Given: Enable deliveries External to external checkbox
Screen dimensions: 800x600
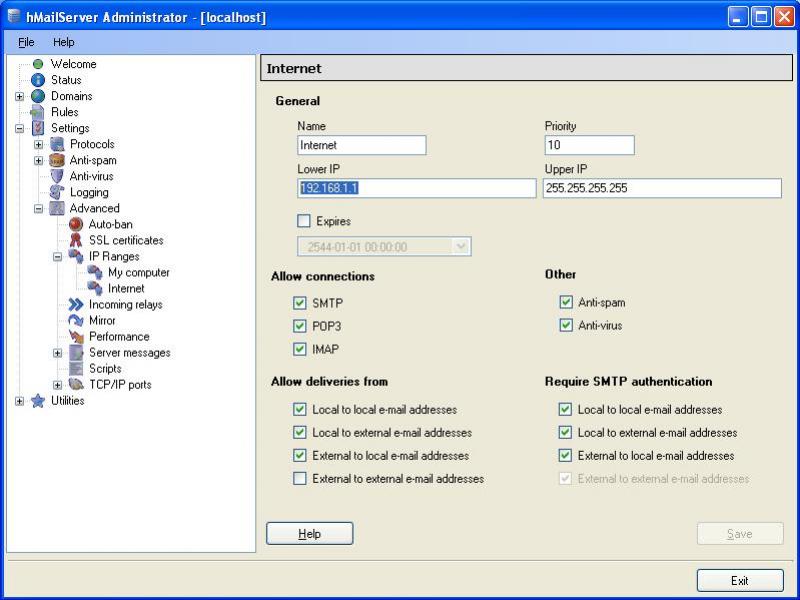Looking at the screenshot, I should coord(299,478).
